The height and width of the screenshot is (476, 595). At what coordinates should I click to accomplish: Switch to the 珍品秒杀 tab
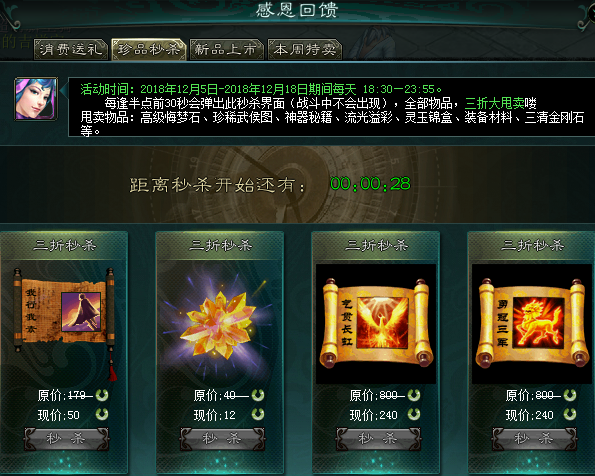tap(148, 49)
